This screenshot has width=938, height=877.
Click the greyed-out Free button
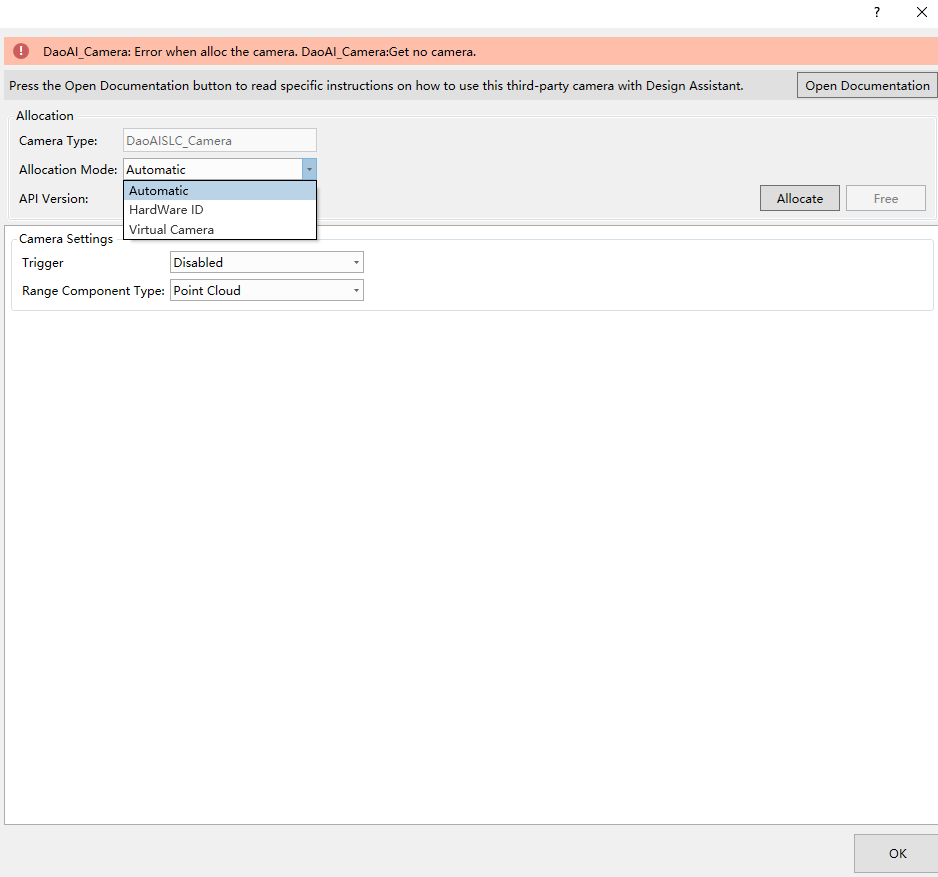coord(885,198)
